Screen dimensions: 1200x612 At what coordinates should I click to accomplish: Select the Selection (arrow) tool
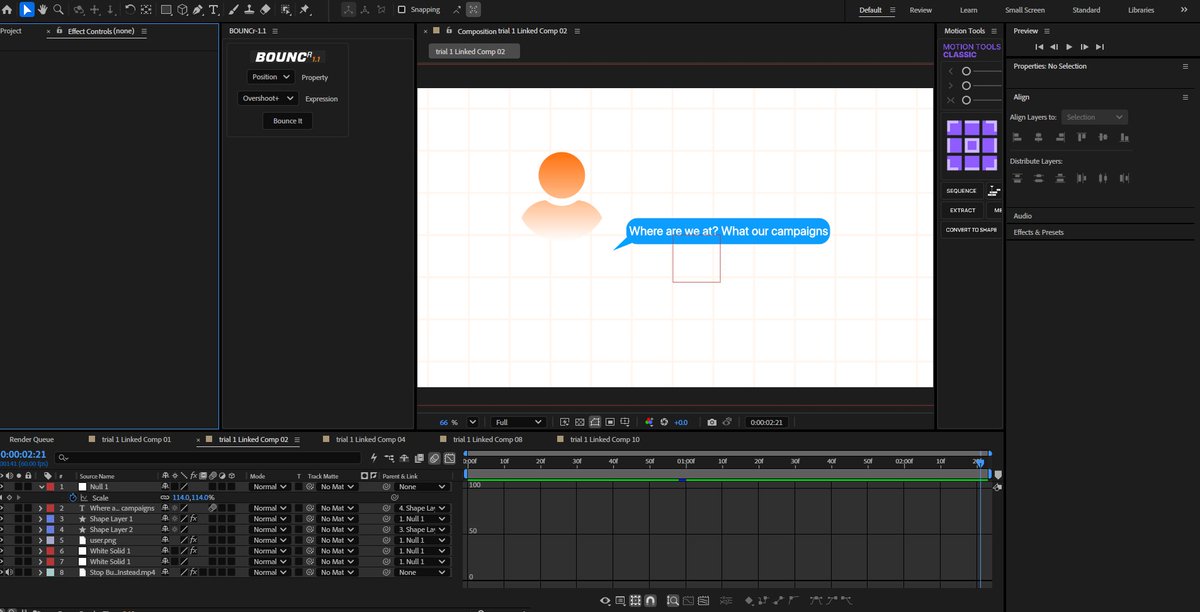(27, 9)
